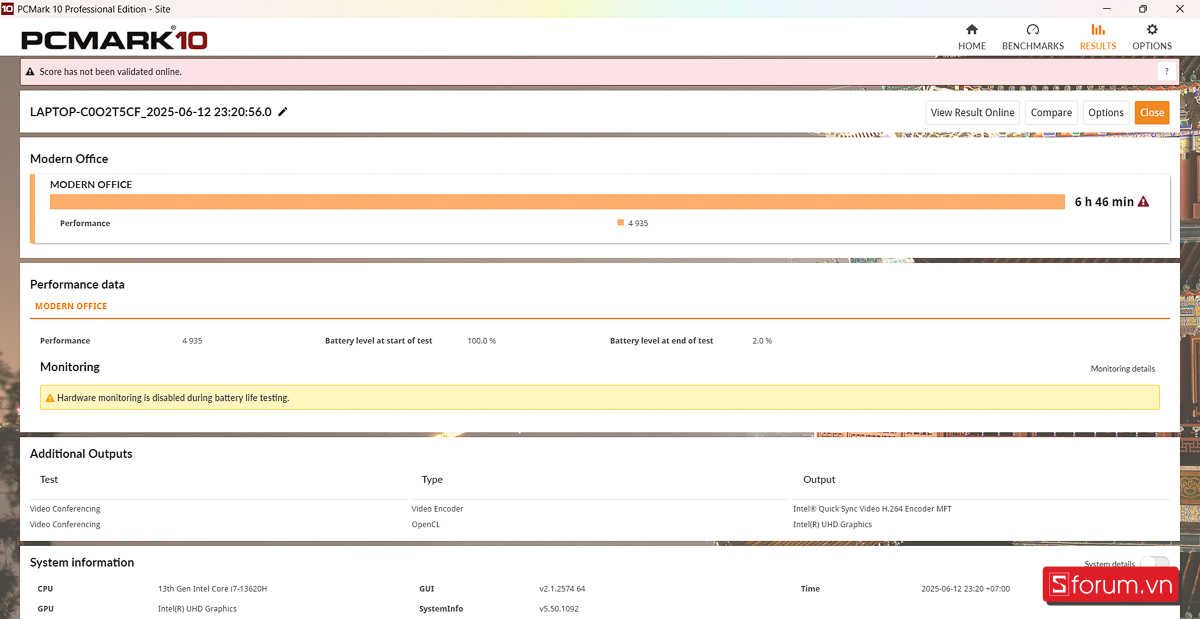The width and height of the screenshot is (1200, 619).
Task: Select the MODERN OFFICE performance data tab
Action: click(x=71, y=306)
